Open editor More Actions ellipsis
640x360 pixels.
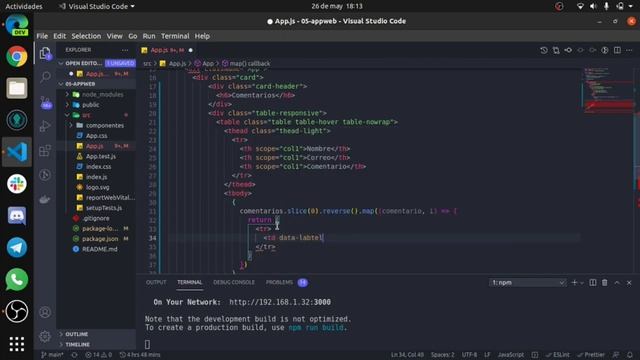pos(629,50)
